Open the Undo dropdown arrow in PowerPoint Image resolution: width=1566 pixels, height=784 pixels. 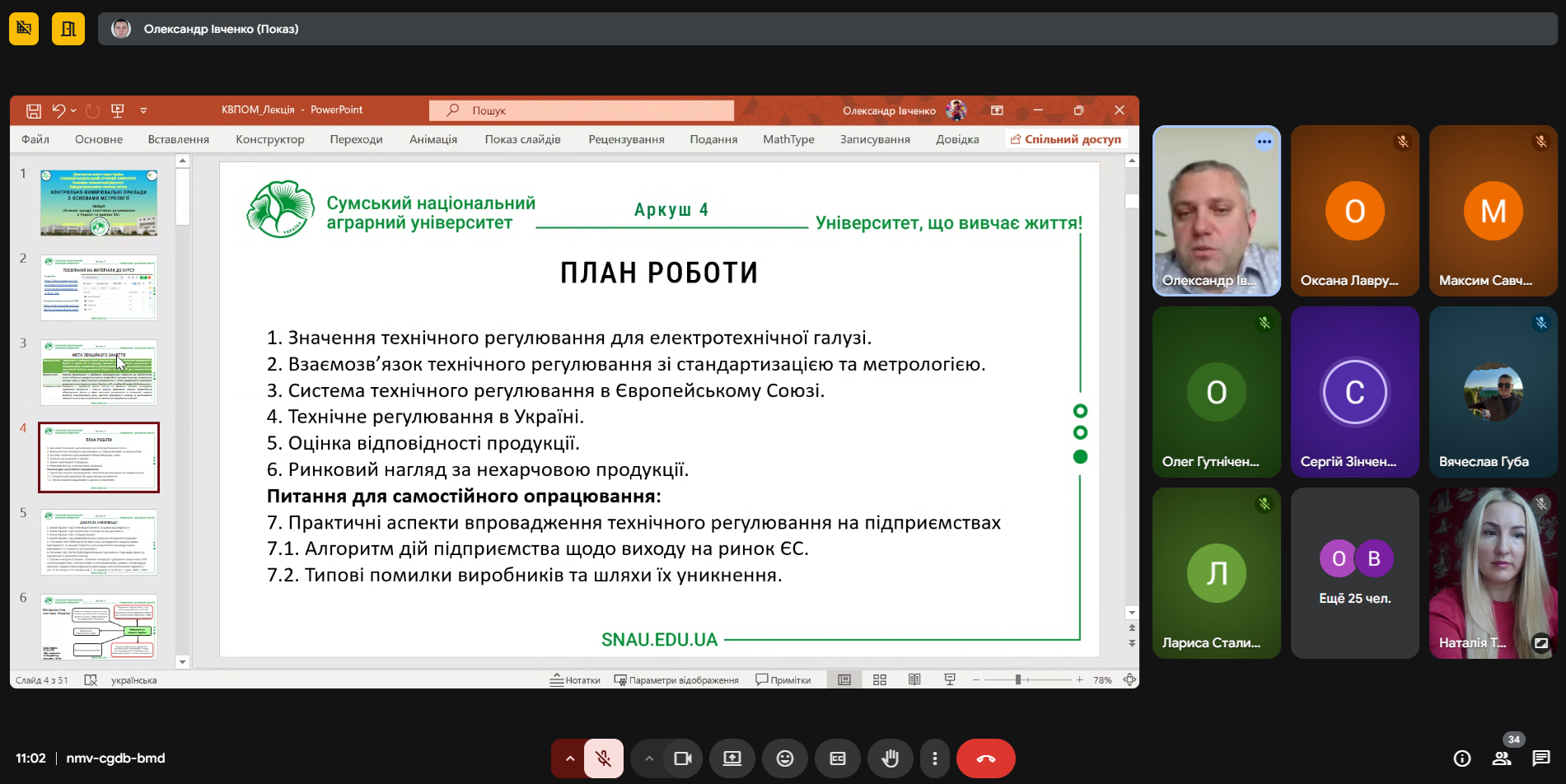[73, 110]
